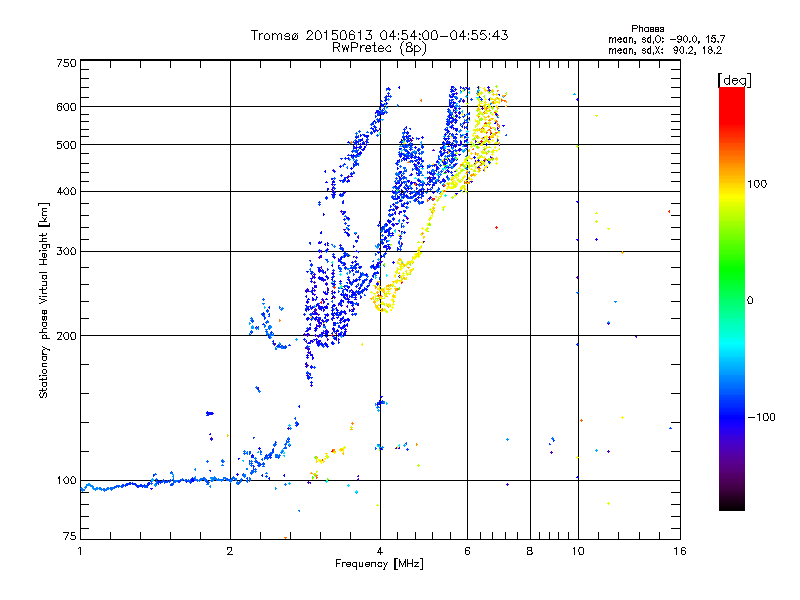Viewport: 800px width, 600px height.
Task: Click the 100 km height tick label
Action: tap(66, 480)
